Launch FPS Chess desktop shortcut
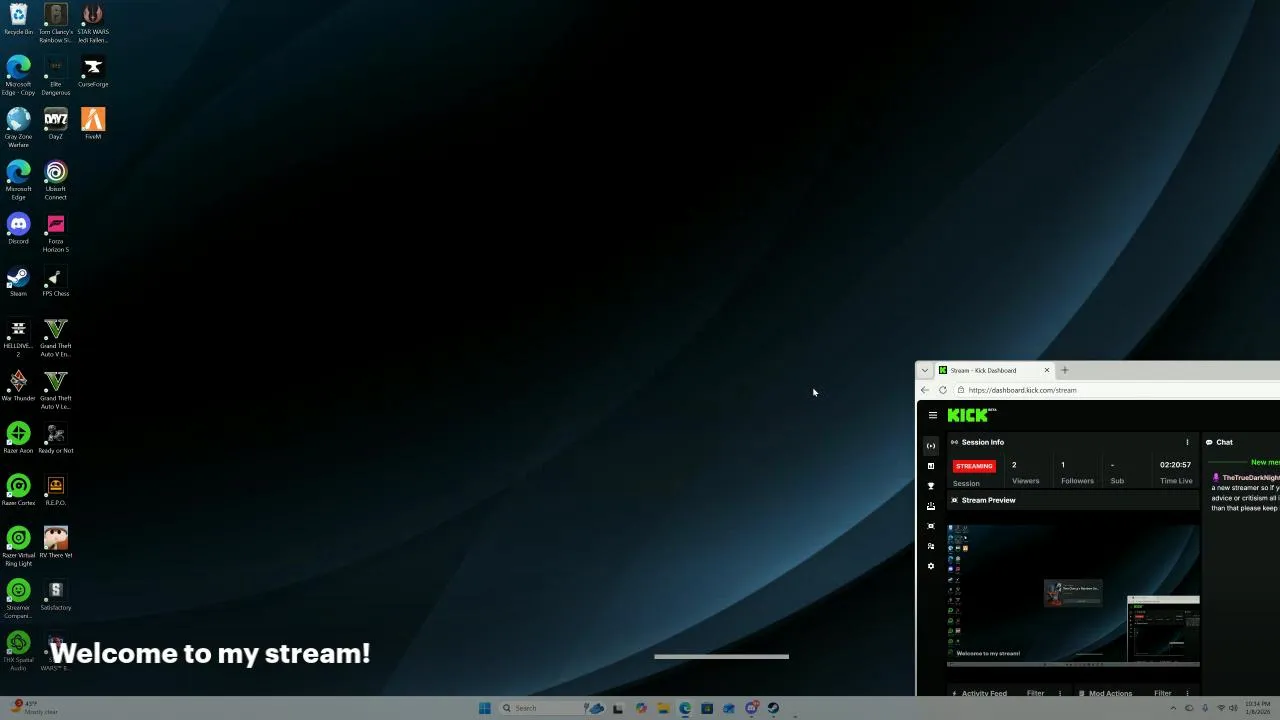 [55, 281]
